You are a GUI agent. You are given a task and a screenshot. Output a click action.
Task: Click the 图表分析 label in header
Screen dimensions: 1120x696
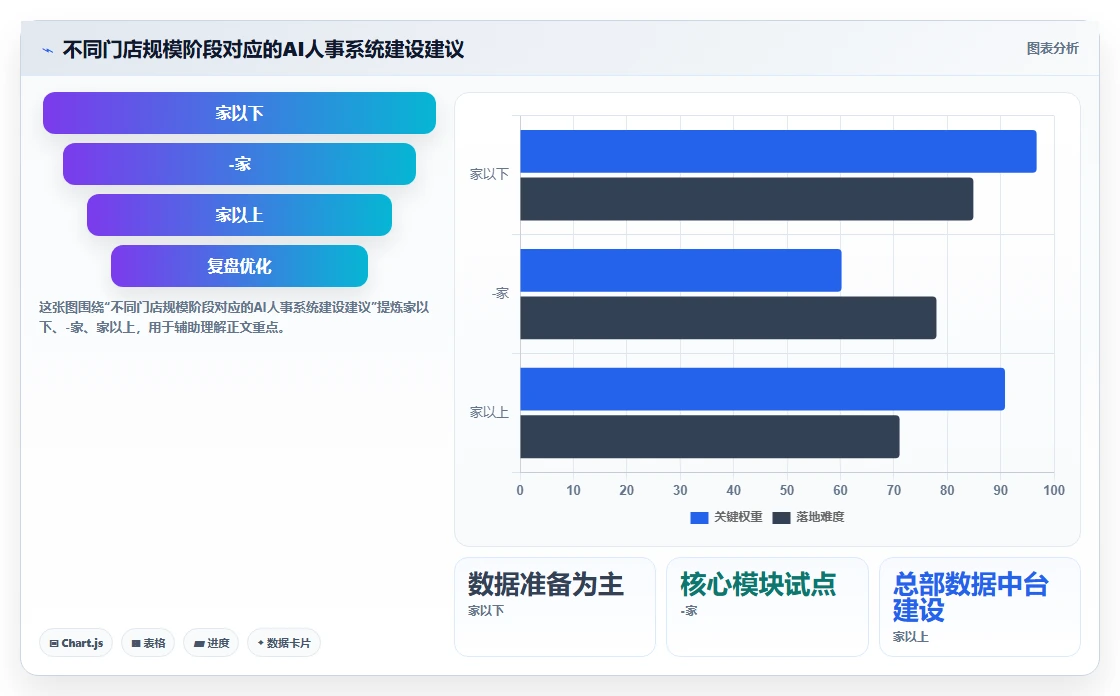tap(1052, 49)
